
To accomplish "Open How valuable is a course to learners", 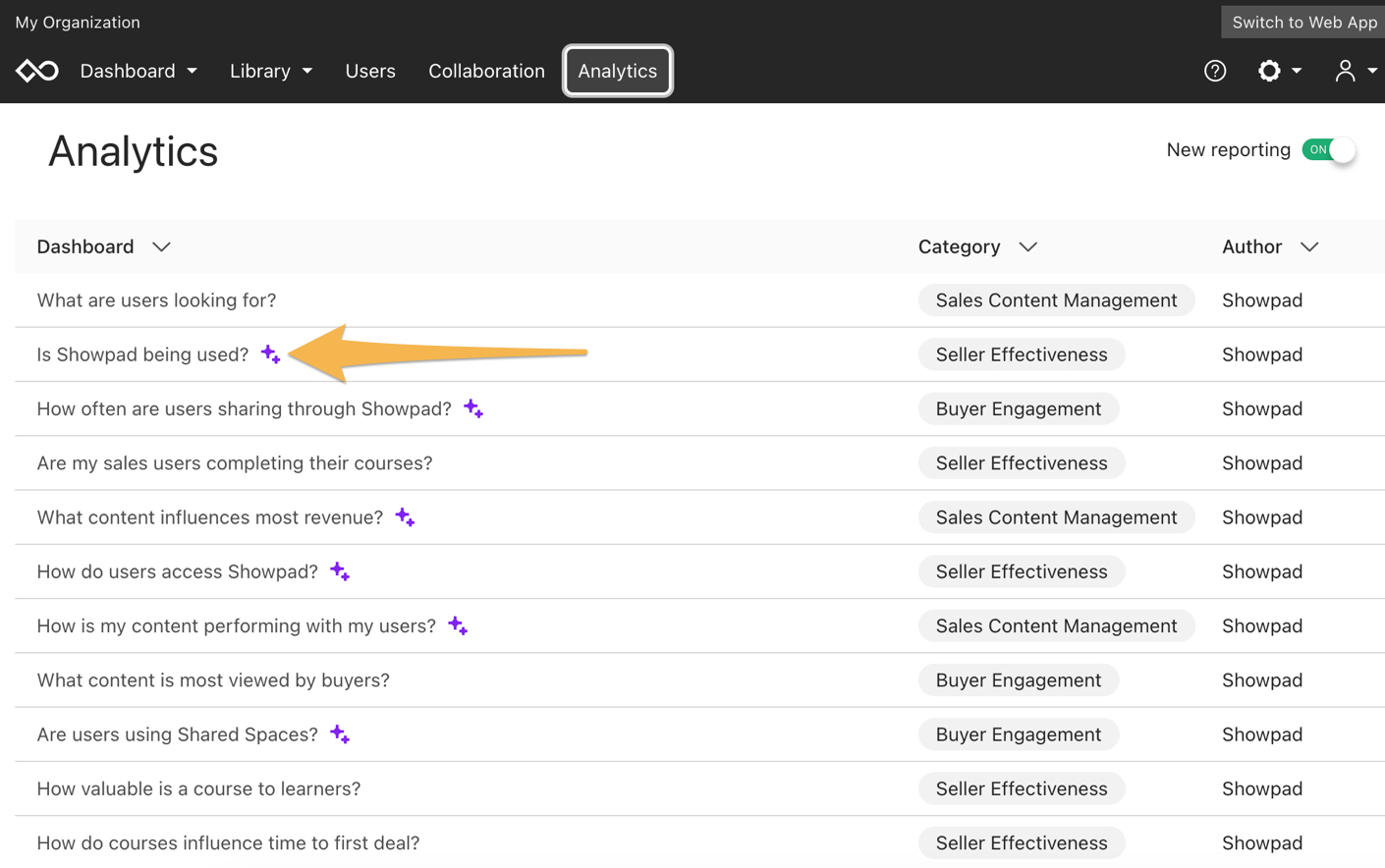I will tap(198, 788).
